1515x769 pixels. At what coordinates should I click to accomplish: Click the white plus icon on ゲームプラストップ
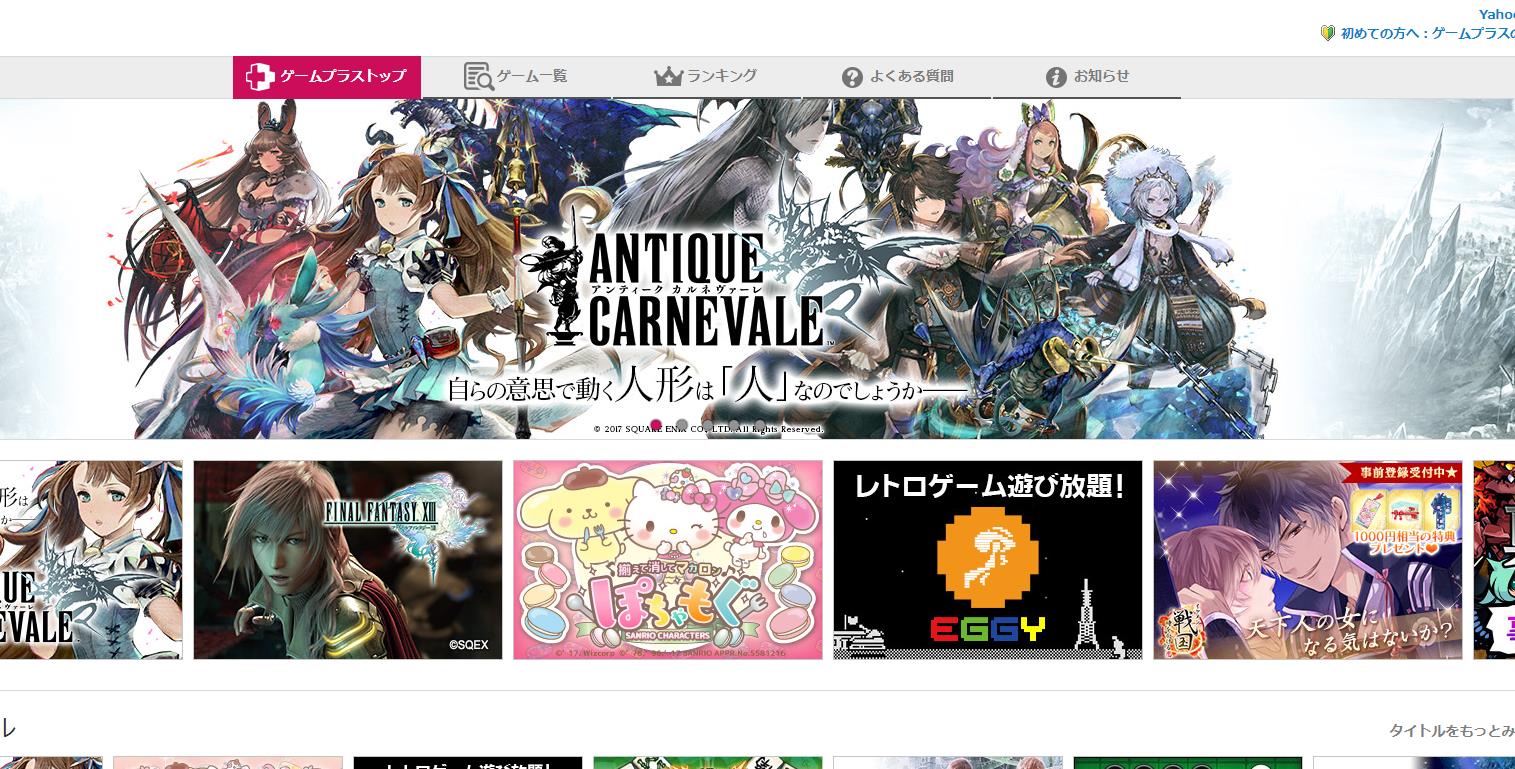260,76
